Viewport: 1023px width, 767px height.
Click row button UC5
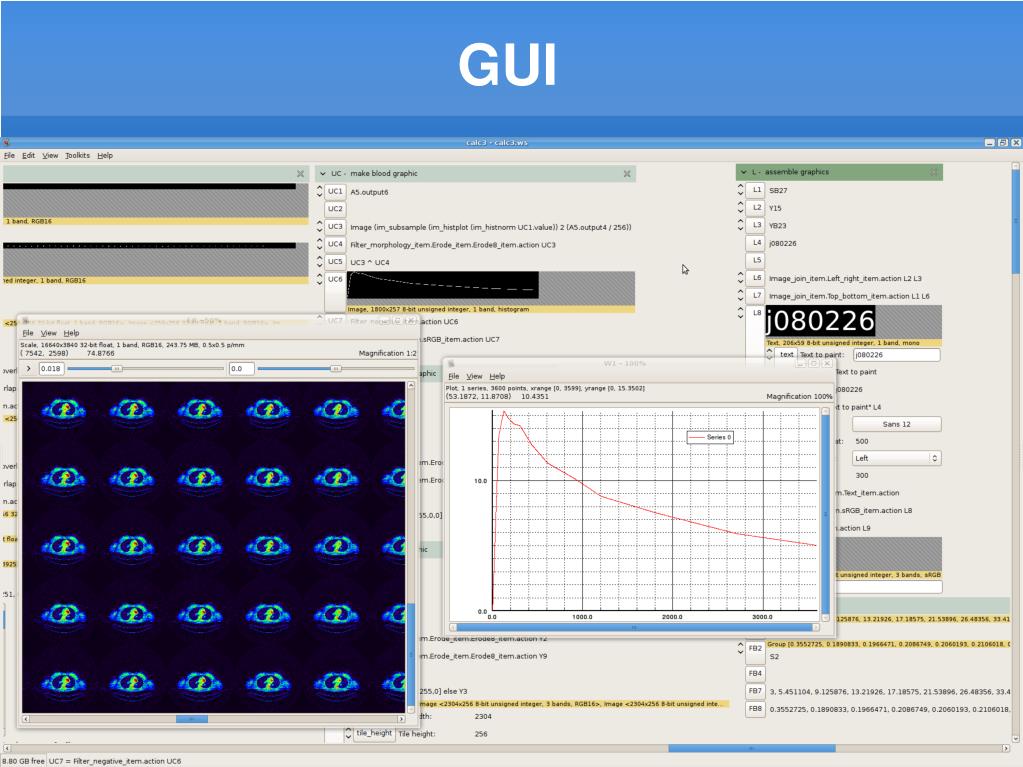point(335,262)
